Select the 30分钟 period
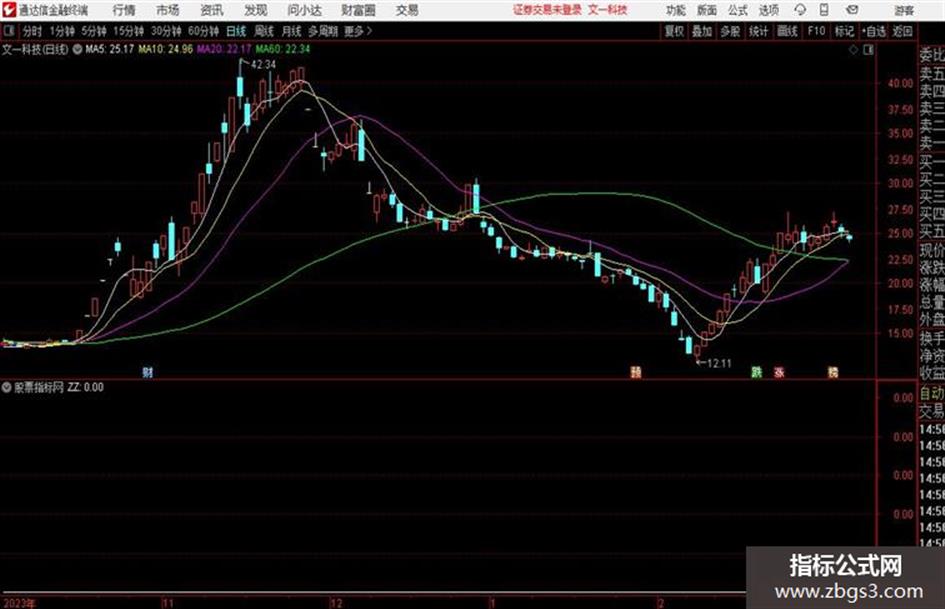Image resolution: width=945 pixels, height=609 pixels. pos(166,31)
